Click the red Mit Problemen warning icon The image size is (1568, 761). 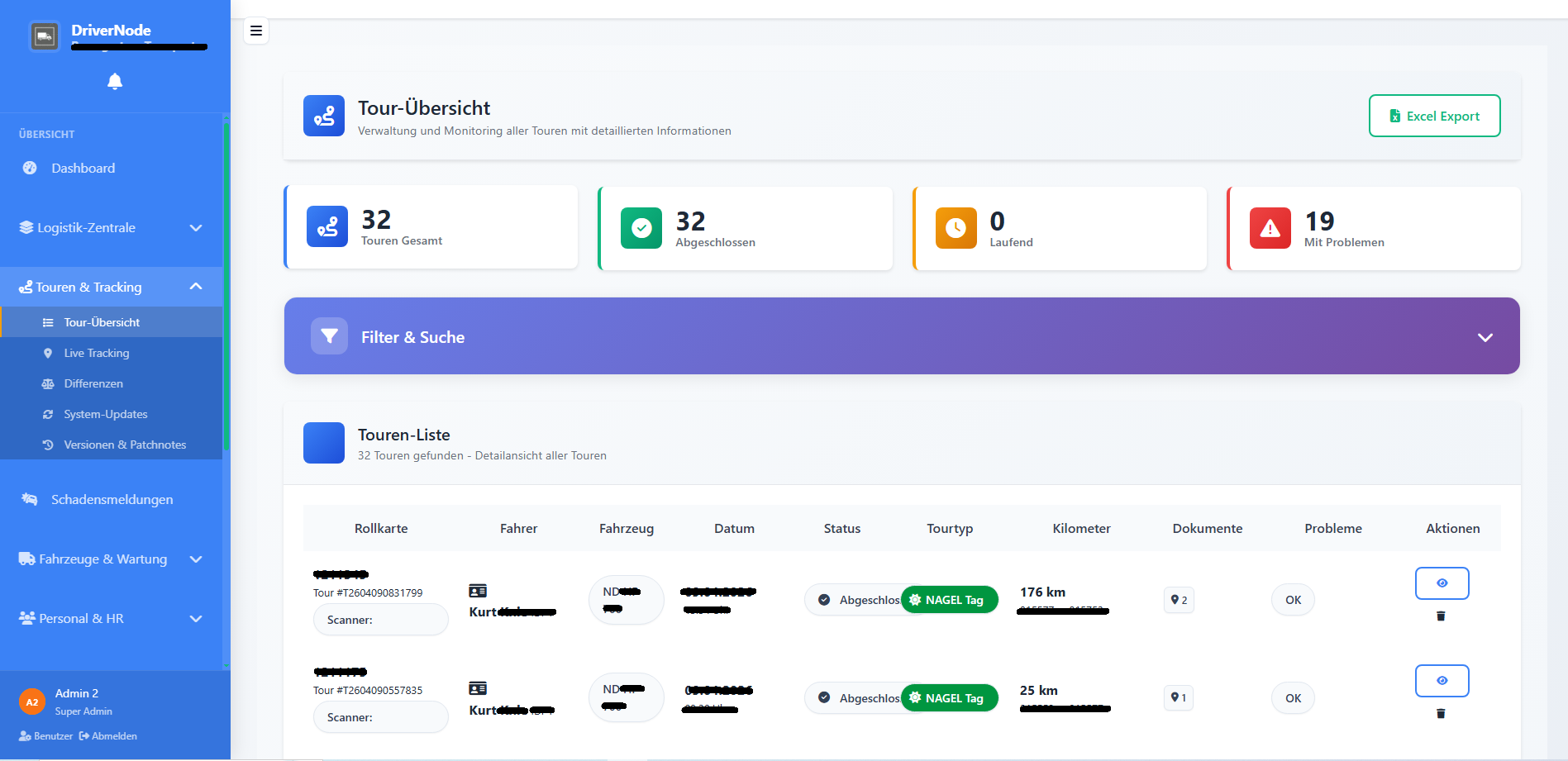tap(1270, 228)
